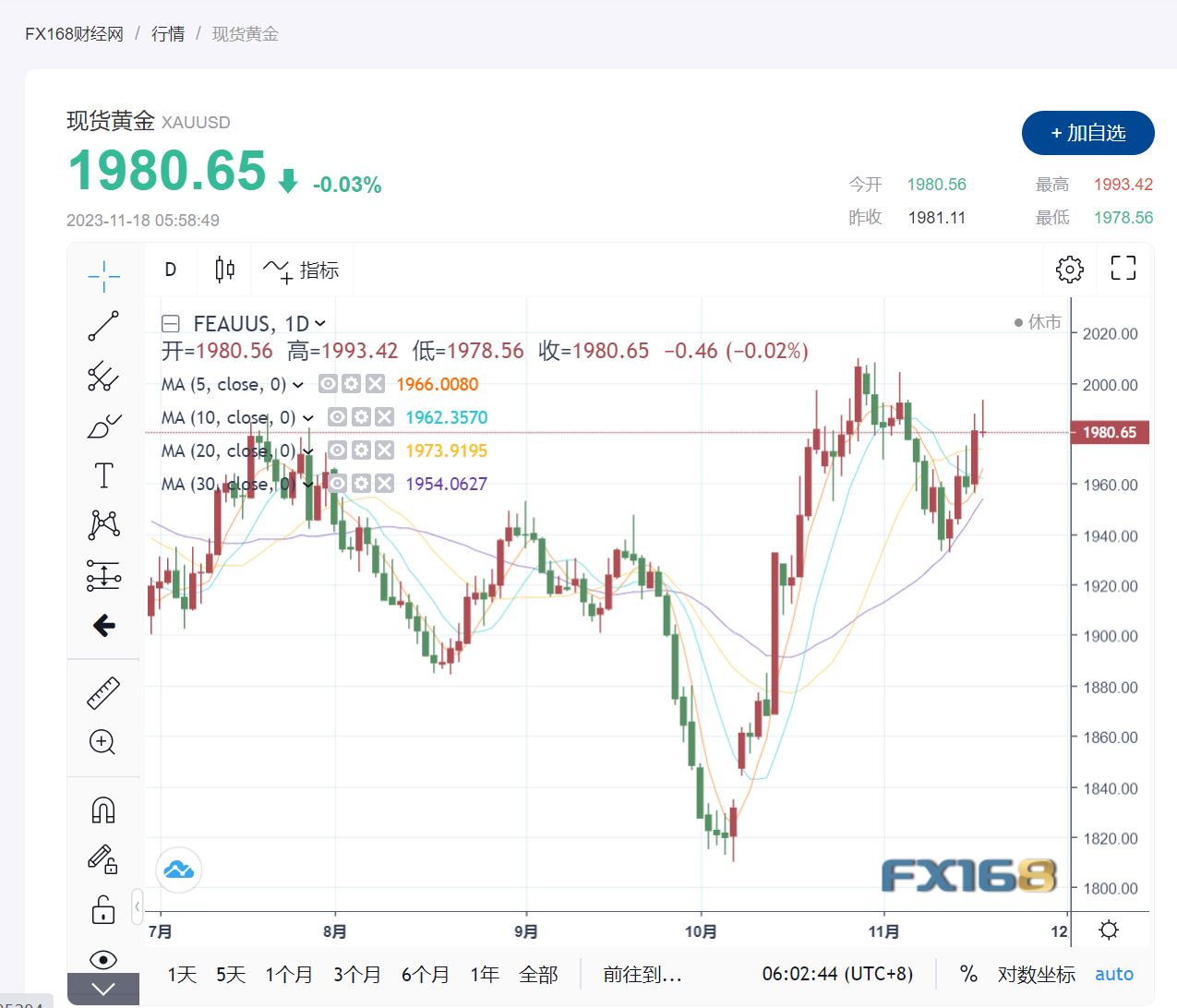Open chart settings gear

(x=1069, y=269)
